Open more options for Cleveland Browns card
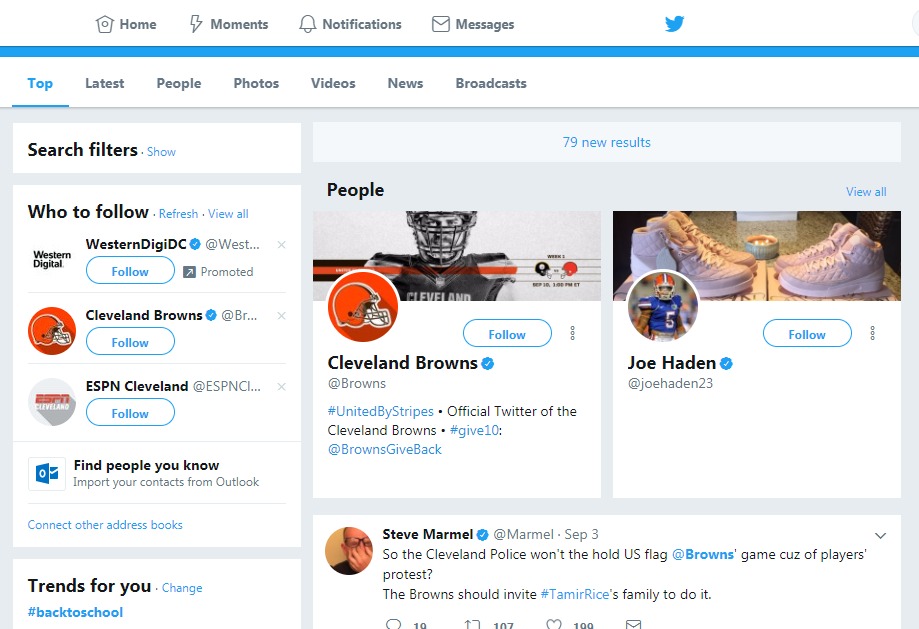The height and width of the screenshot is (629, 919). (572, 333)
